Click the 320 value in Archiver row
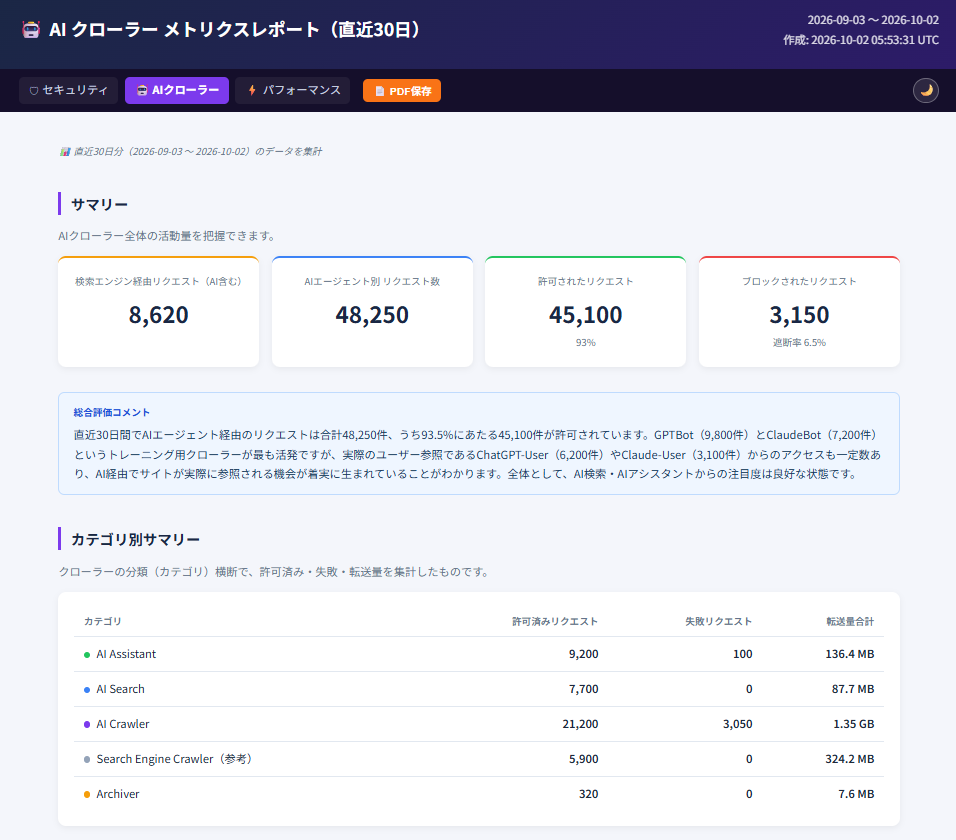 [x=588, y=794]
